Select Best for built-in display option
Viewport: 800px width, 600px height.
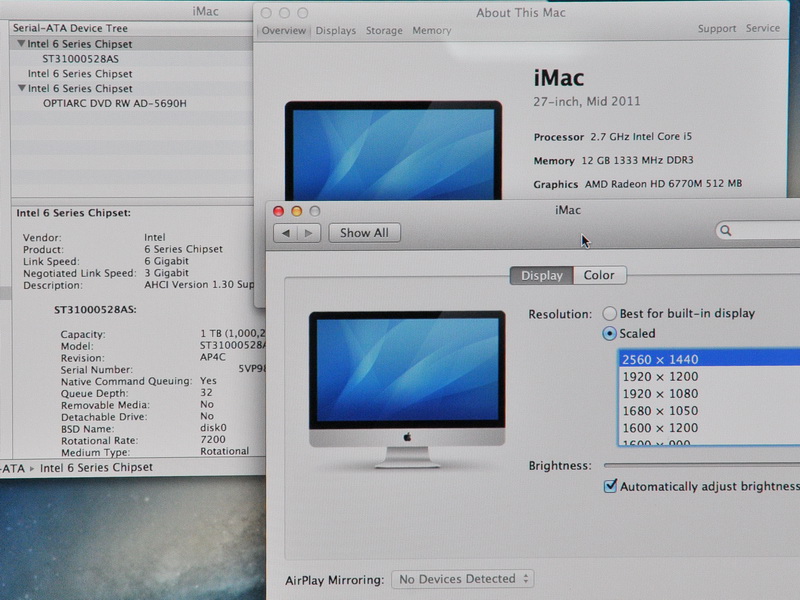609,313
